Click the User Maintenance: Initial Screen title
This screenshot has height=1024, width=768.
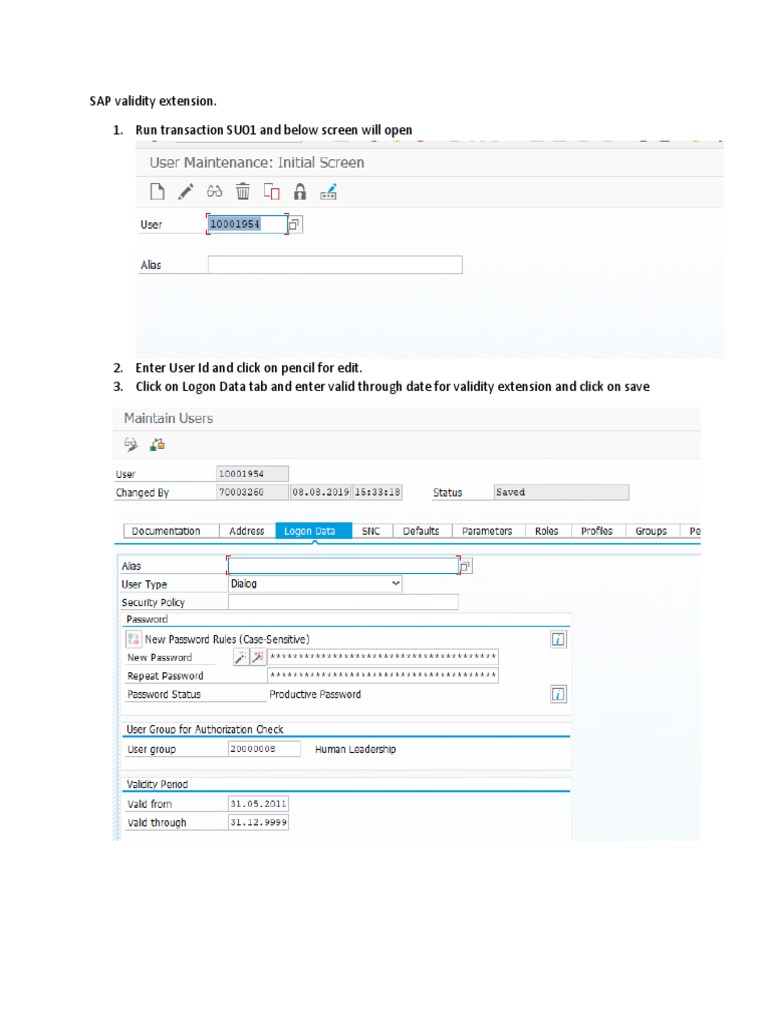pyautogui.click(x=257, y=163)
